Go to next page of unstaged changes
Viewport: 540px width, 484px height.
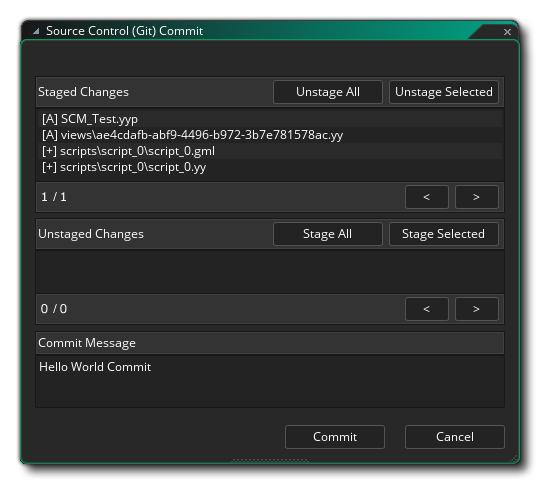[476, 309]
